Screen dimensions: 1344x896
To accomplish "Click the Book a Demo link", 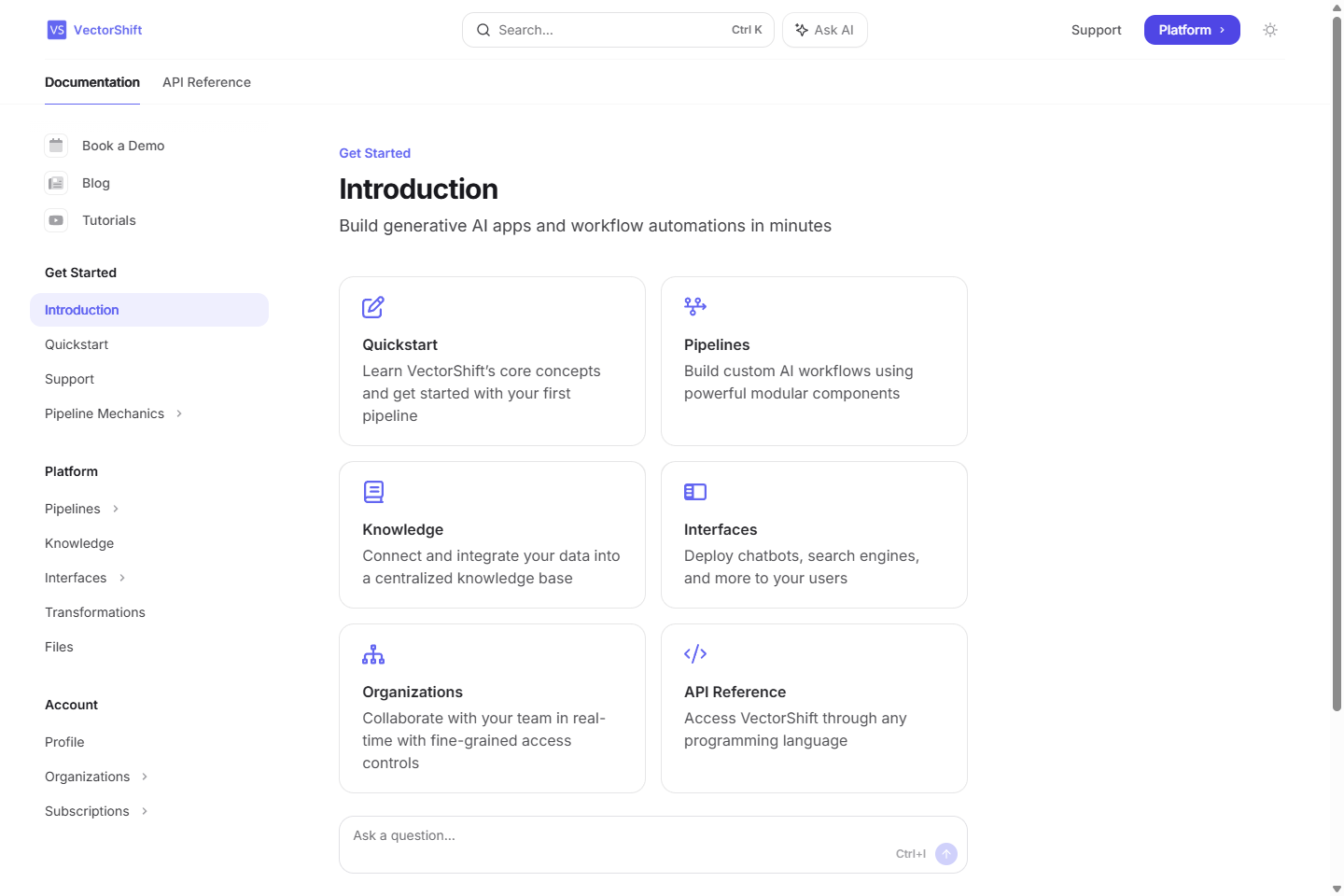I will (x=123, y=146).
